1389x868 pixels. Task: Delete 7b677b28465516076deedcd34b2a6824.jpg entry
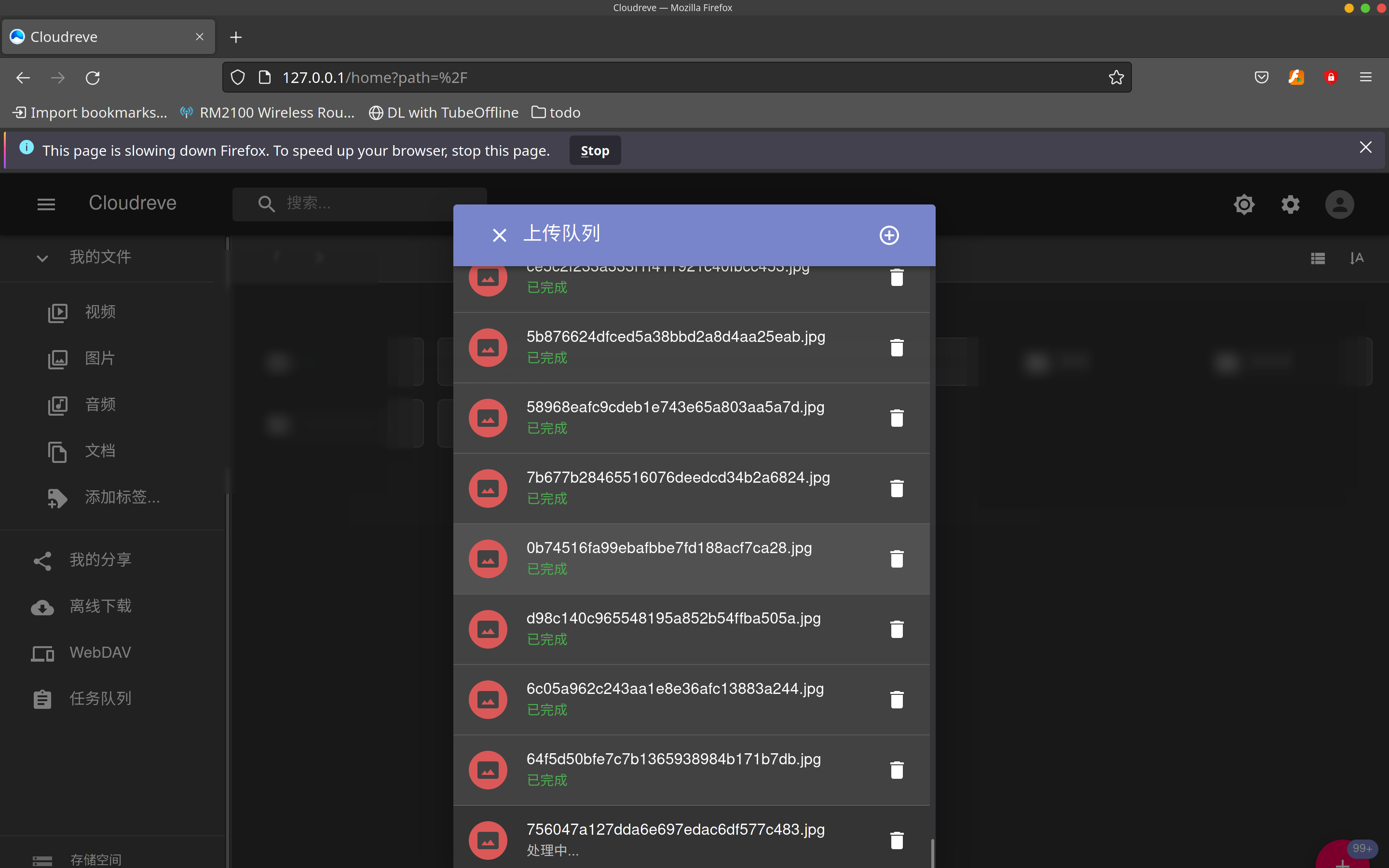pos(897,488)
